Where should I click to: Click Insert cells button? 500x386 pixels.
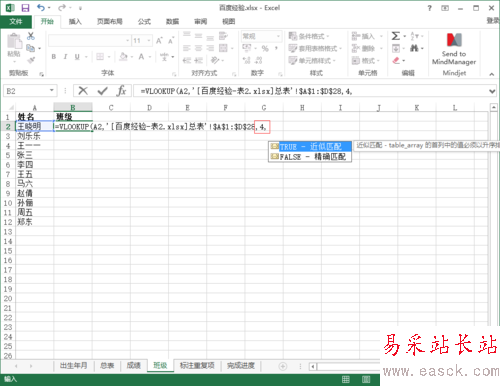(363, 36)
